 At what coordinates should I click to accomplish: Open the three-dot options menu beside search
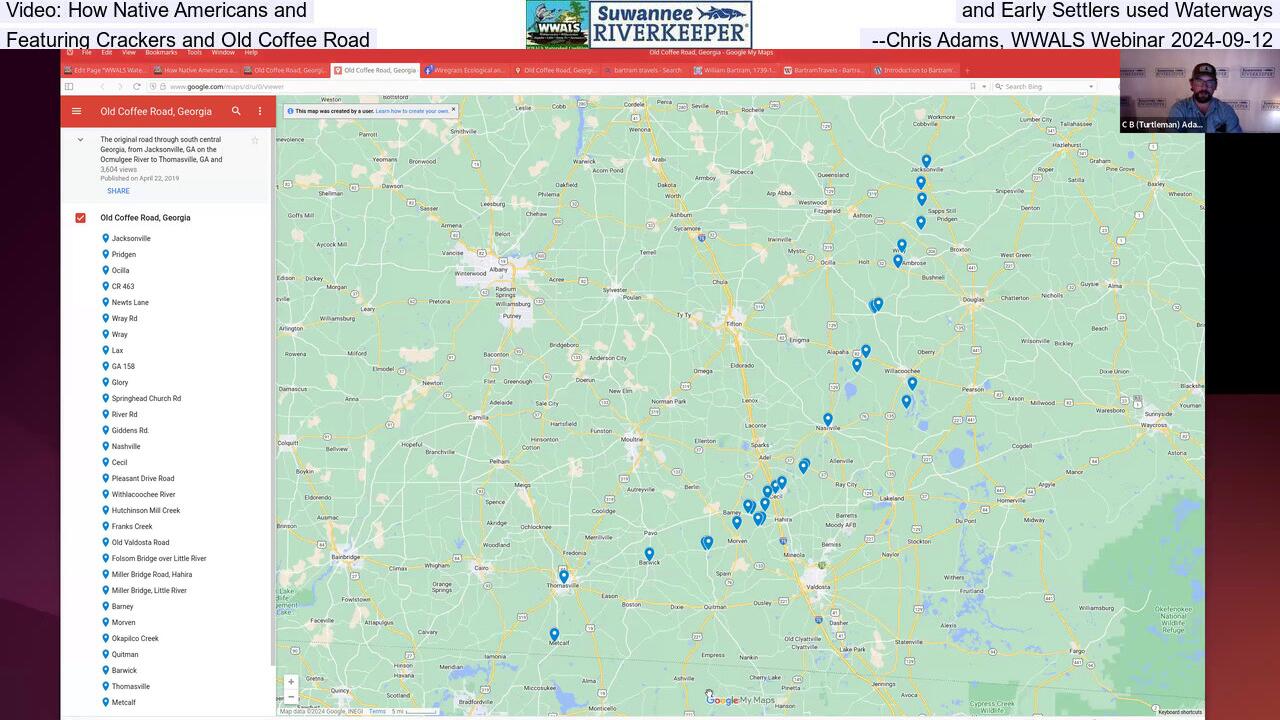[260, 111]
